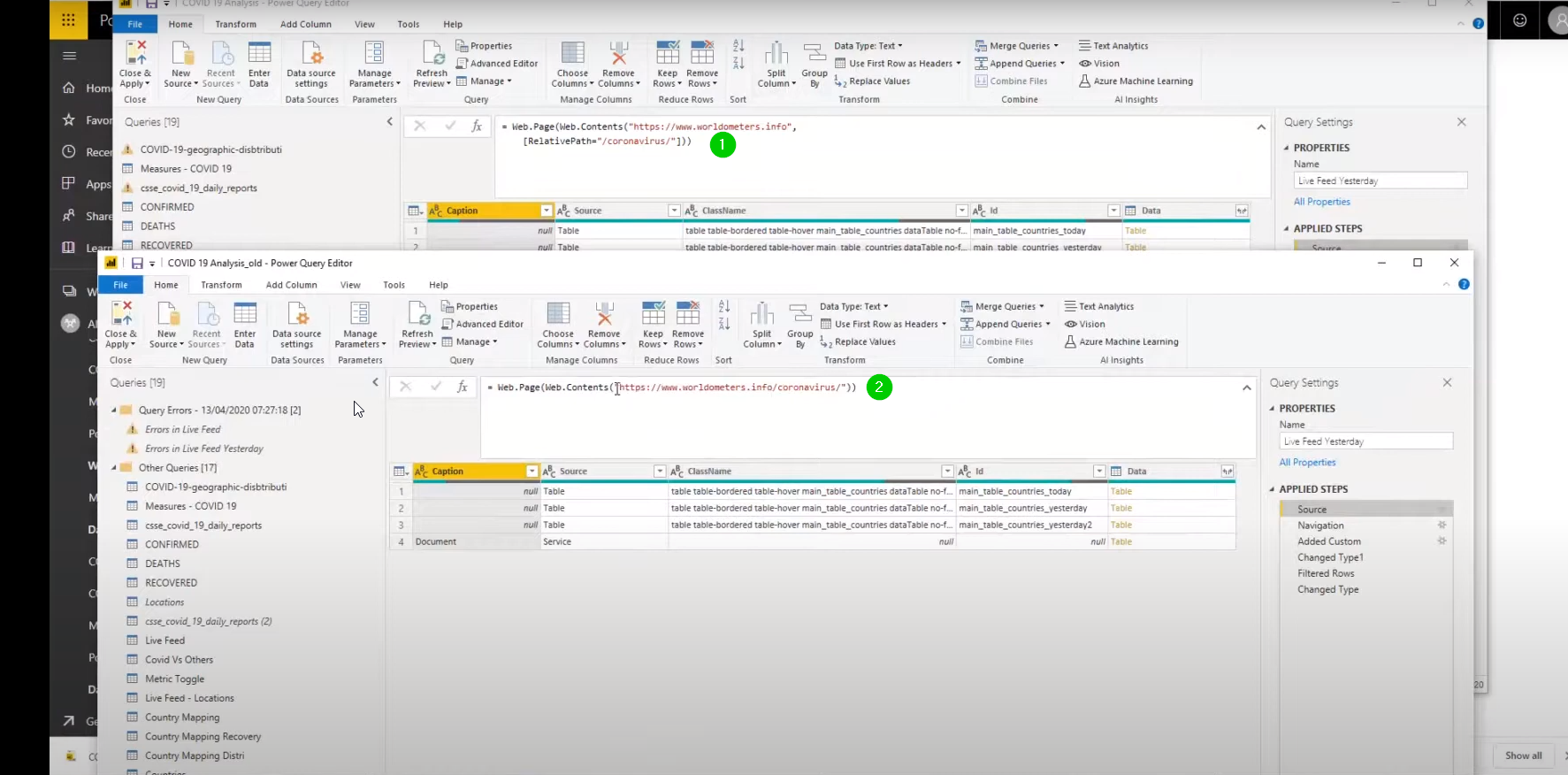This screenshot has height=775, width=1568.
Task: Select the Navigation applied step
Action: [x=1320, y=526]
